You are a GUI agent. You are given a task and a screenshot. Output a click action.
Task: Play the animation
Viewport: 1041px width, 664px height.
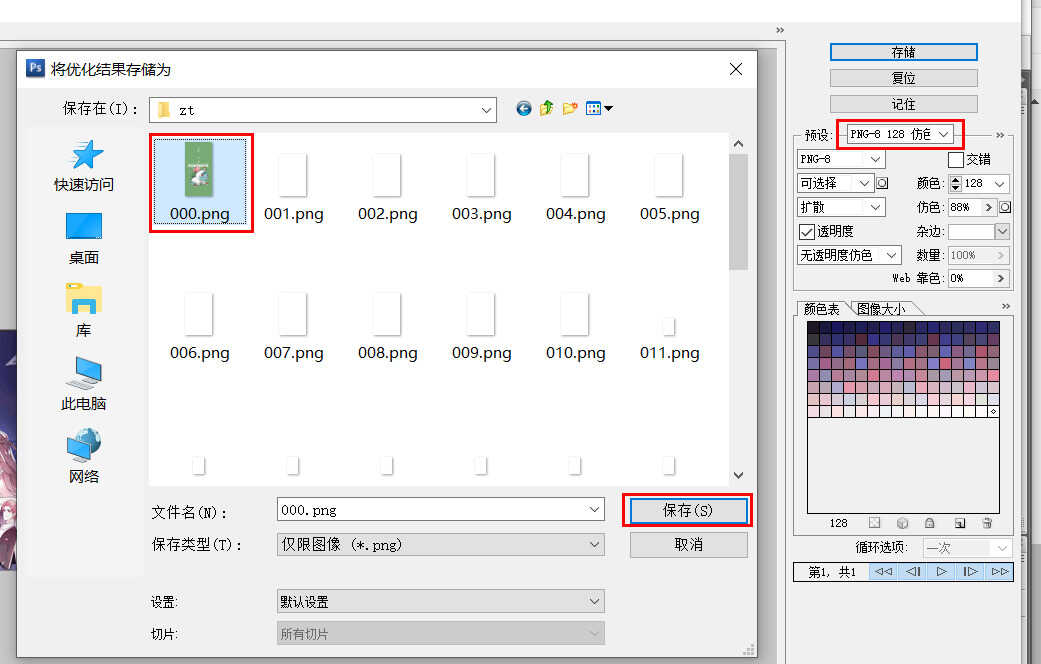click(x=941, y=572)
